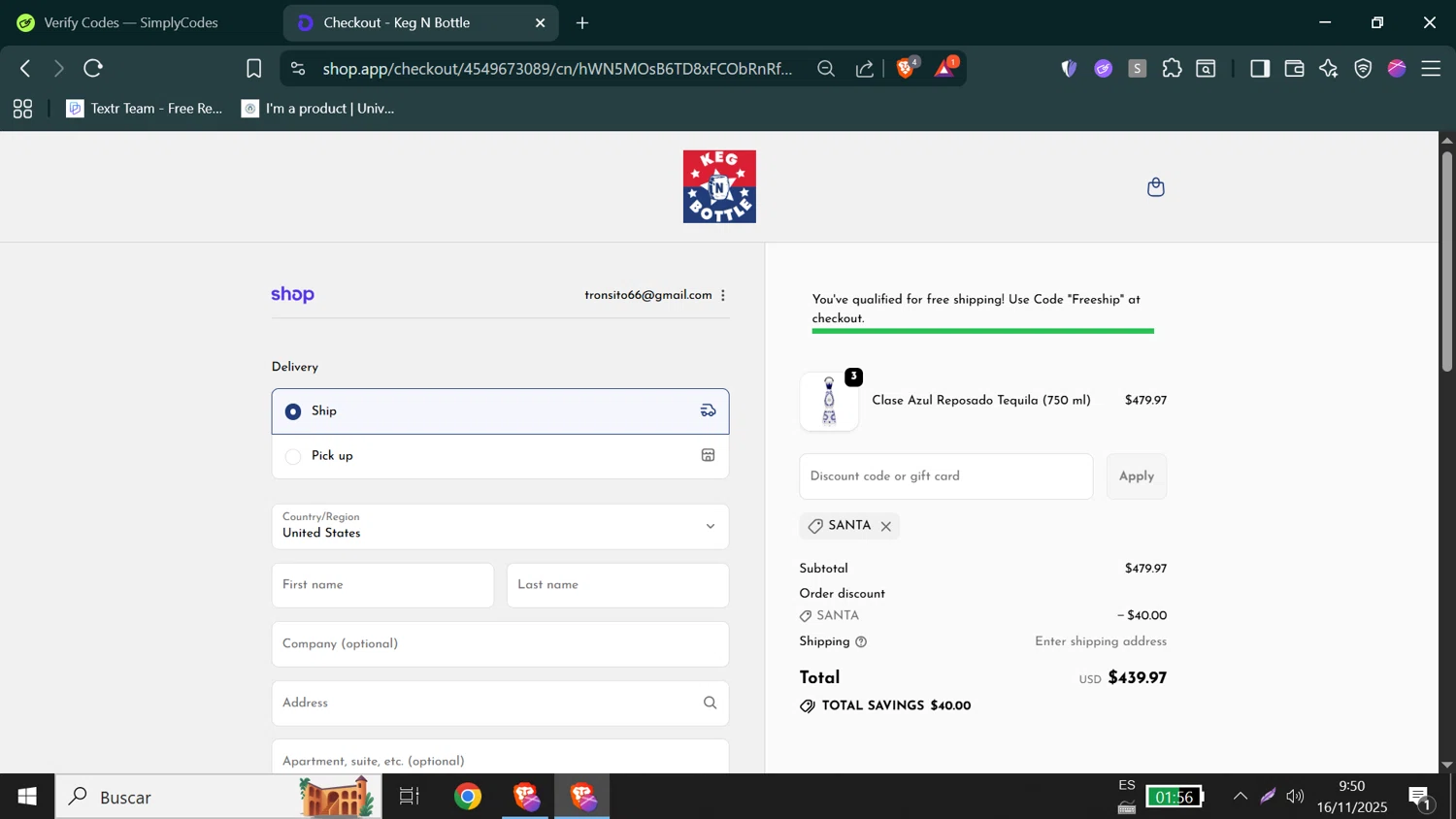Focus the Discount code or gift card field

[x=946, y=476]
